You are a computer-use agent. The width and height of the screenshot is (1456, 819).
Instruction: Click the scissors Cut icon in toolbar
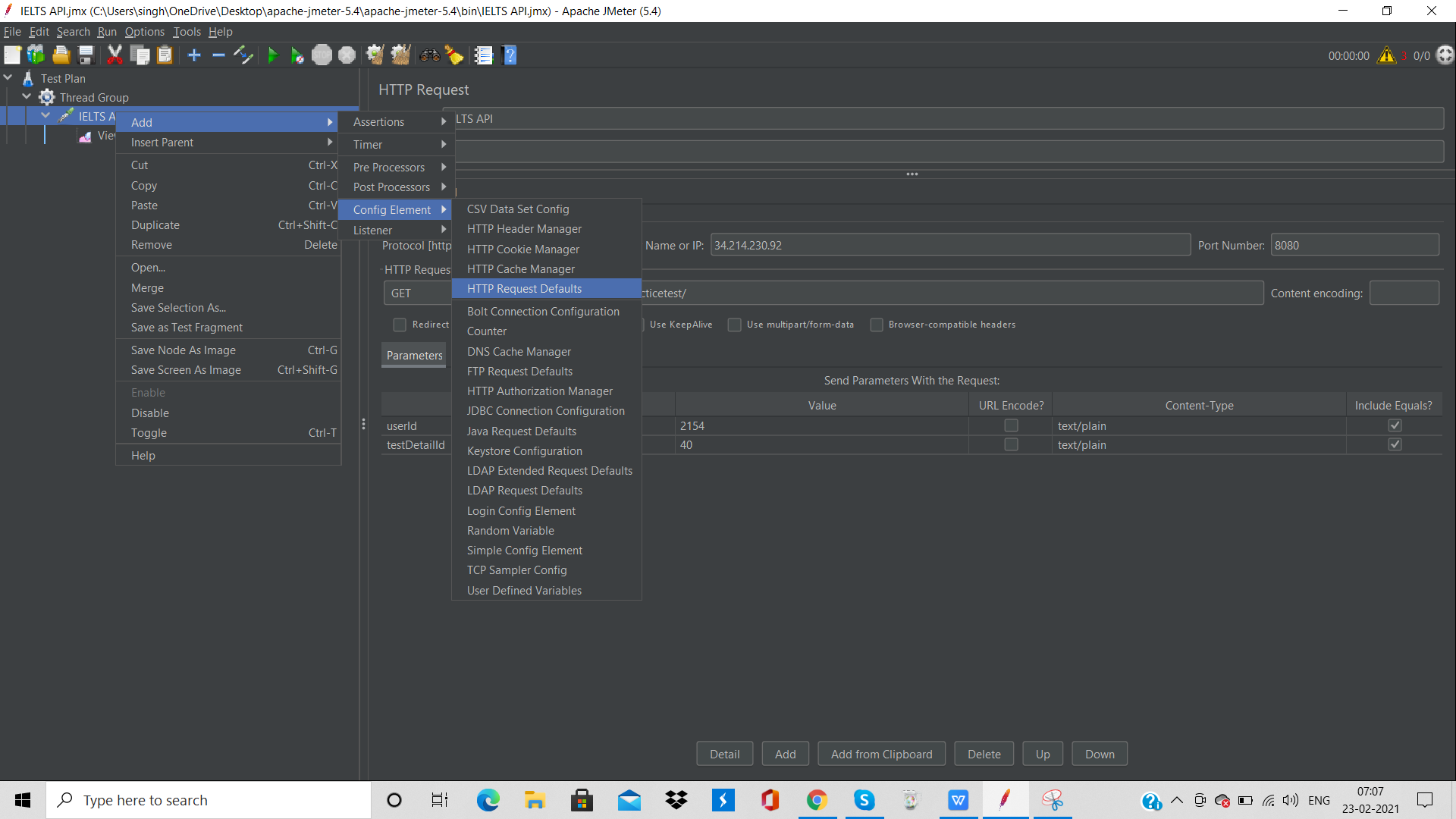[115, 55]
